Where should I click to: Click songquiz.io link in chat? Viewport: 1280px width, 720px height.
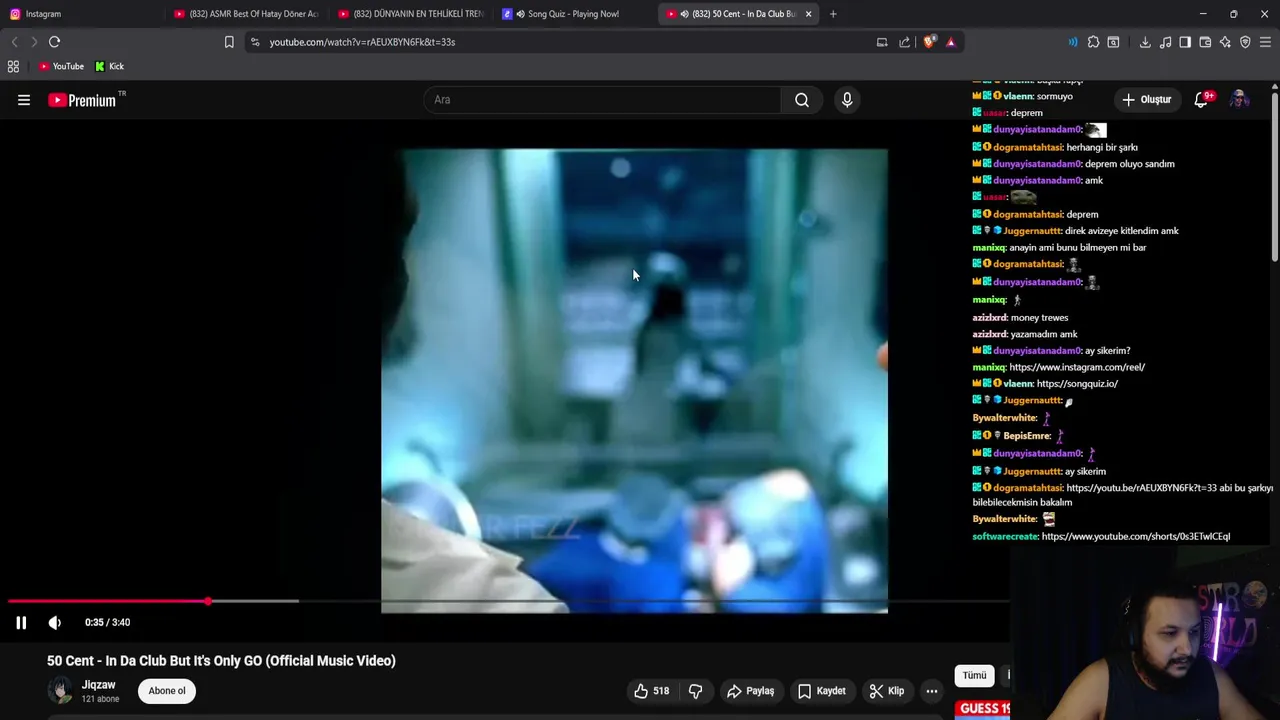1077,384
